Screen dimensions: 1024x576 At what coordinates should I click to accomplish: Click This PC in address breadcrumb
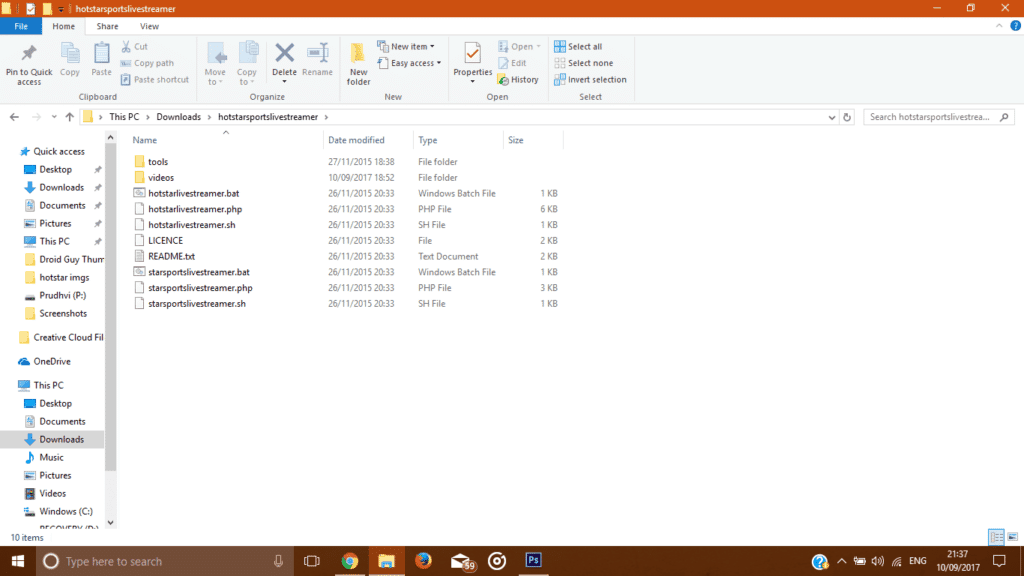point(124,117)
